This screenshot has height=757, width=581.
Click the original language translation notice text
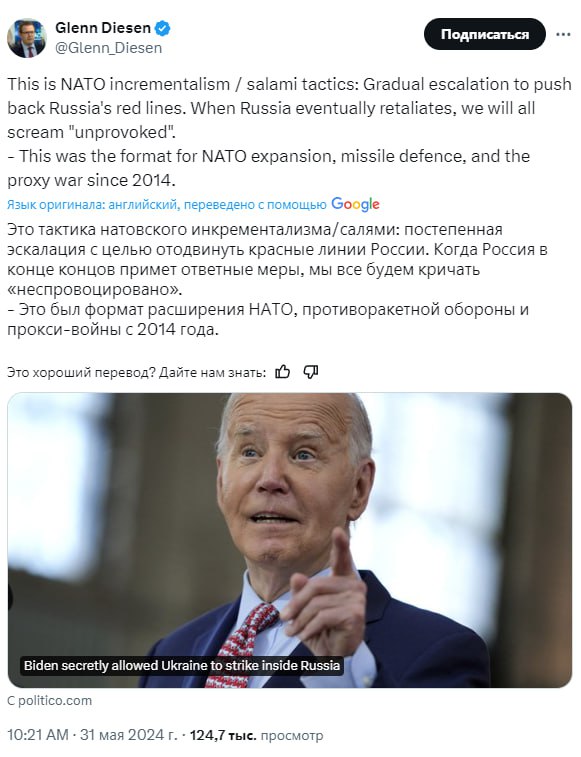(x=167, y=205)
